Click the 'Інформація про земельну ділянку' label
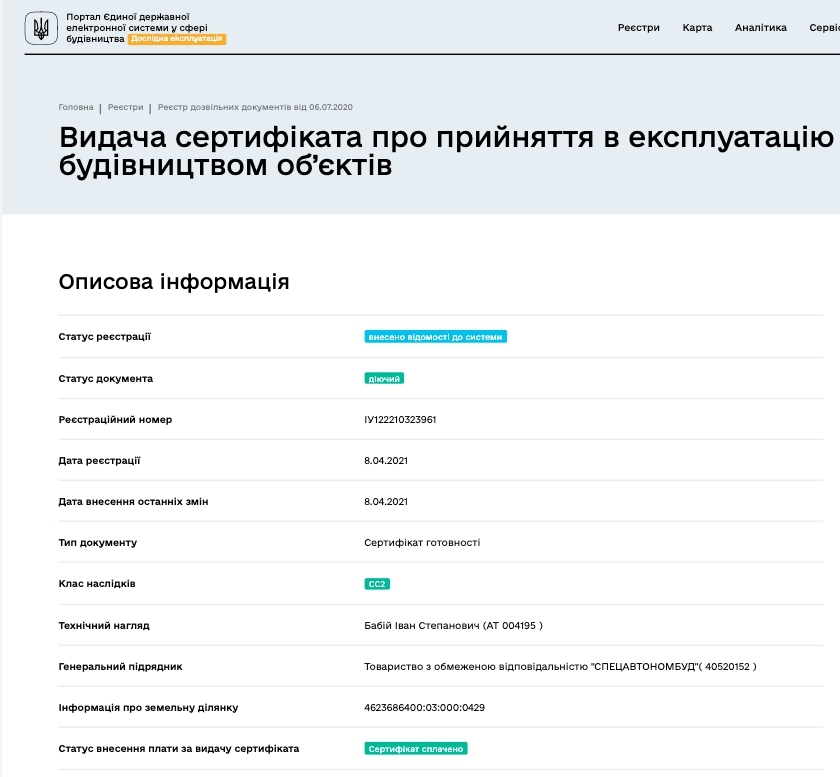 (148, 707)
